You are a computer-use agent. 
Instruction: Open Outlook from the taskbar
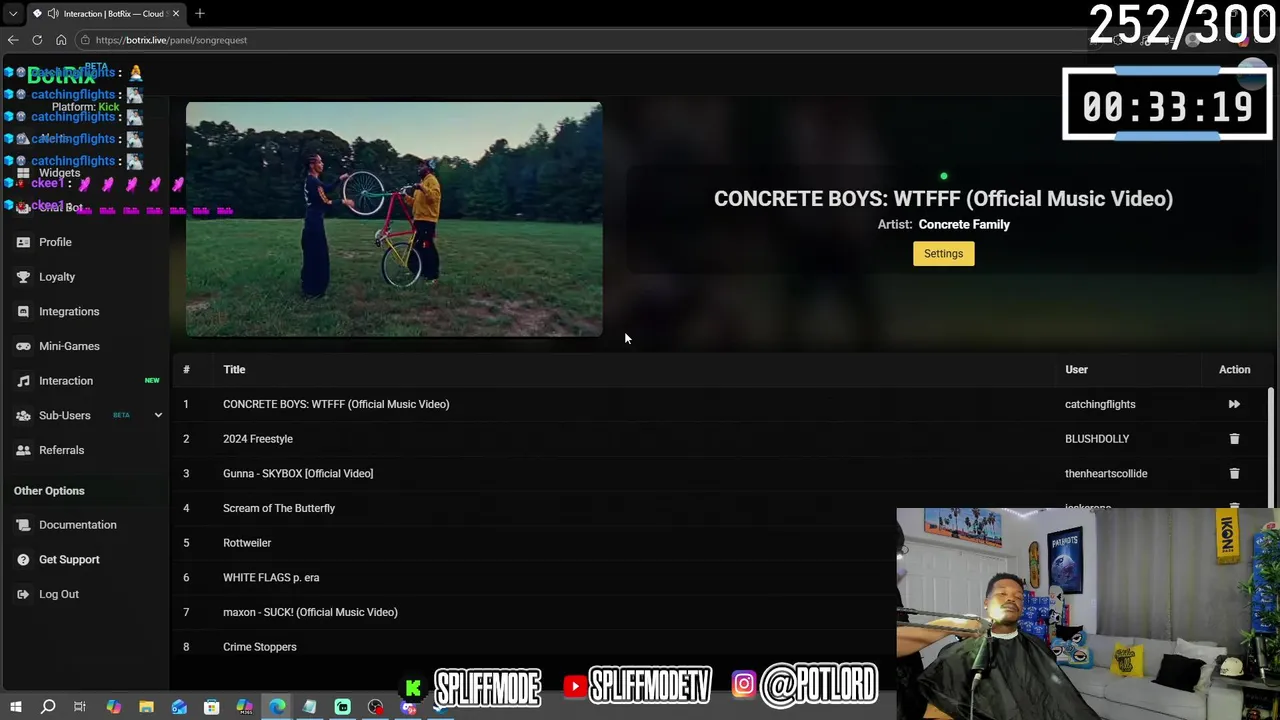pyautogui.click(x=179, y=707)
